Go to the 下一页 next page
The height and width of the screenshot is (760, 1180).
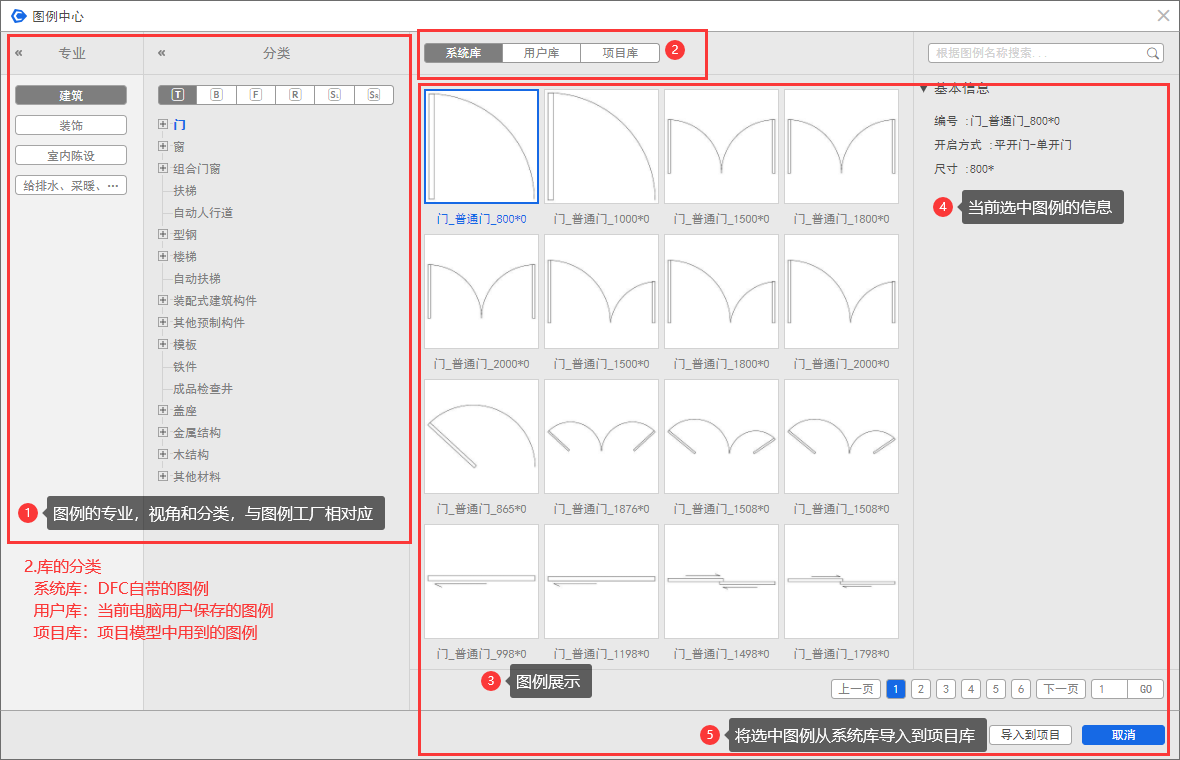coord(1060,689)
